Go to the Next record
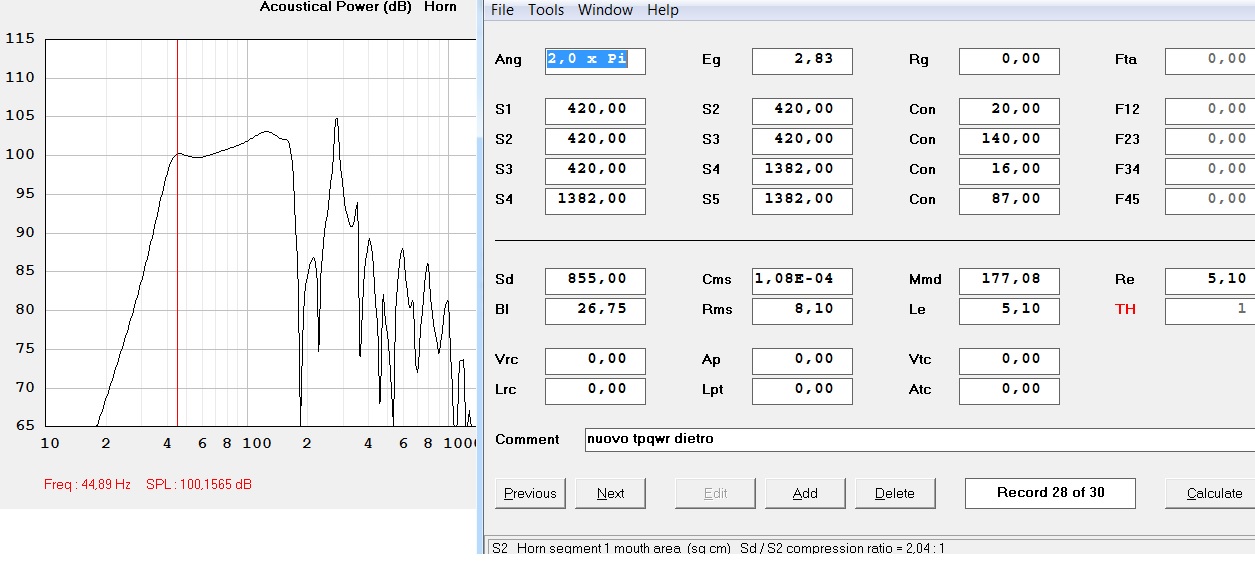The height and width of the screenshot is (568, 1255). coord(610,493)
